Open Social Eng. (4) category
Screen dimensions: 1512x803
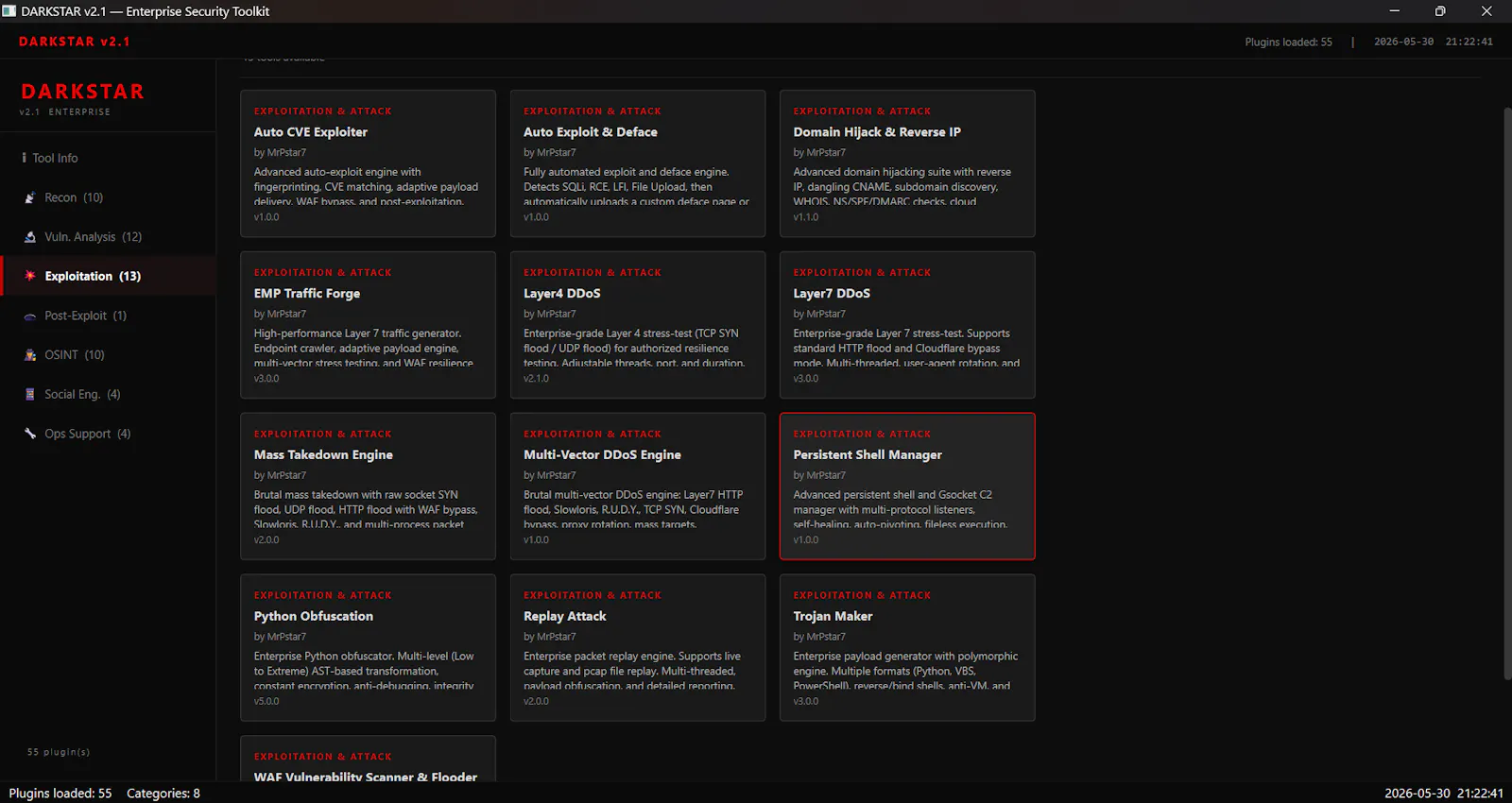(108, 394)
